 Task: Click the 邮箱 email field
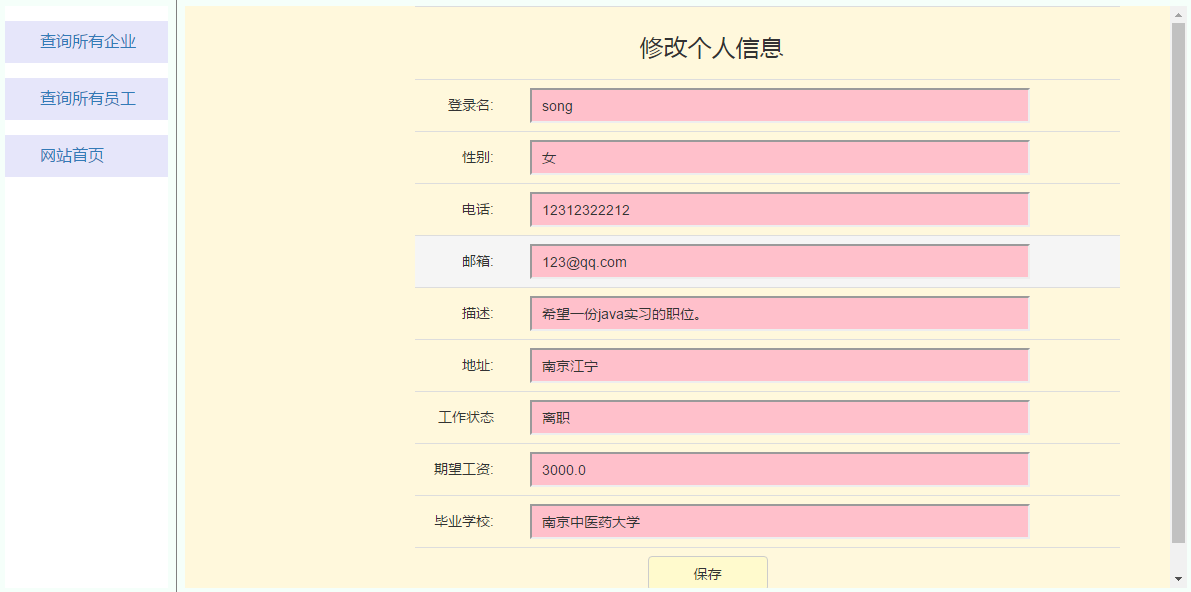pyautogui.click(x=779, y=262)
